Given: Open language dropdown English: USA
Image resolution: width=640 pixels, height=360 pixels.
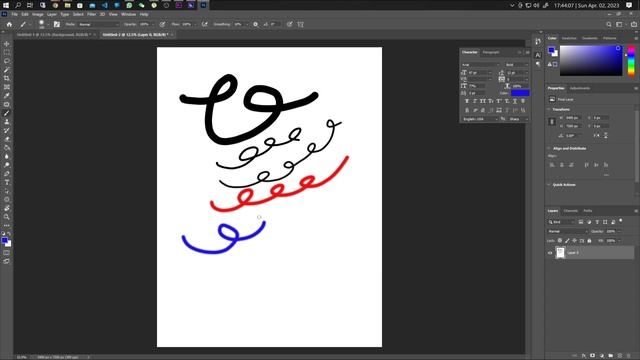Looking at the screenshot, I should [x=480, y=119].
